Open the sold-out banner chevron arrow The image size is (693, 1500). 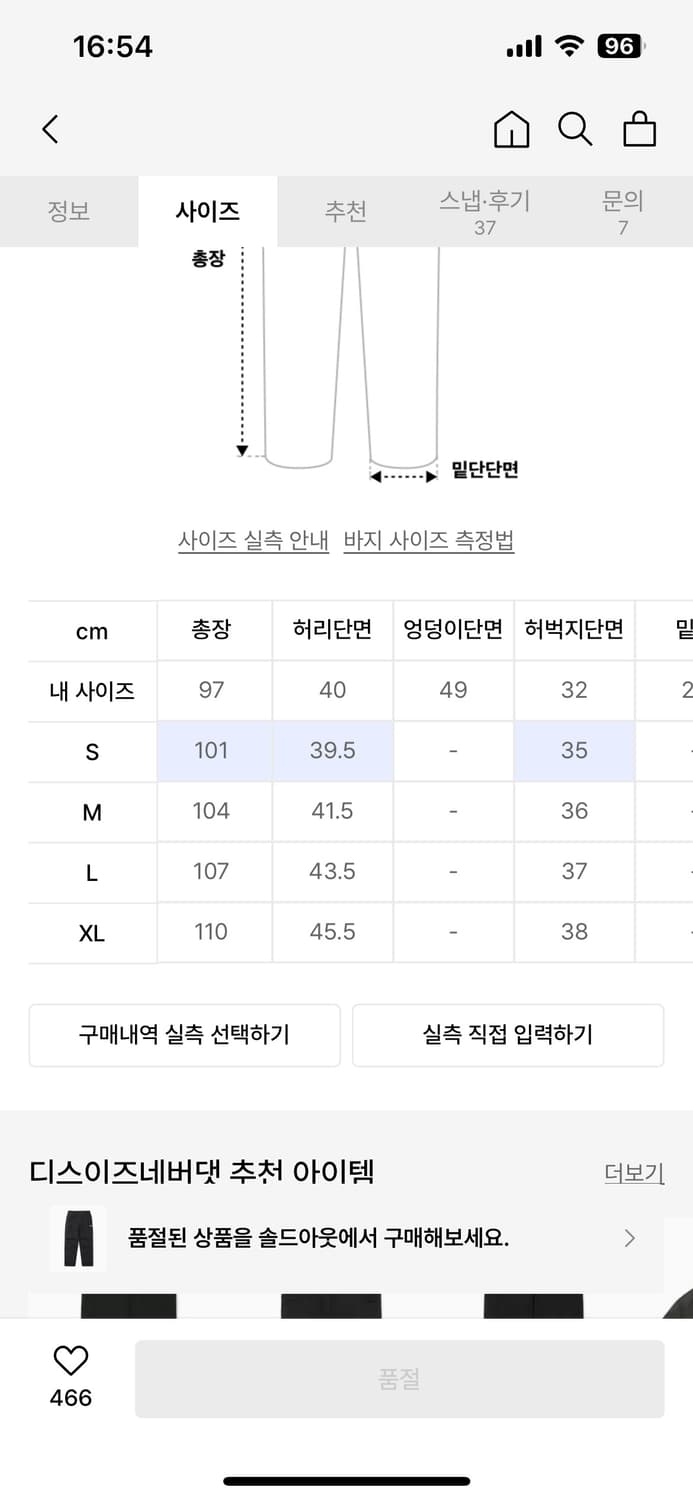[x=629, y=1238]
